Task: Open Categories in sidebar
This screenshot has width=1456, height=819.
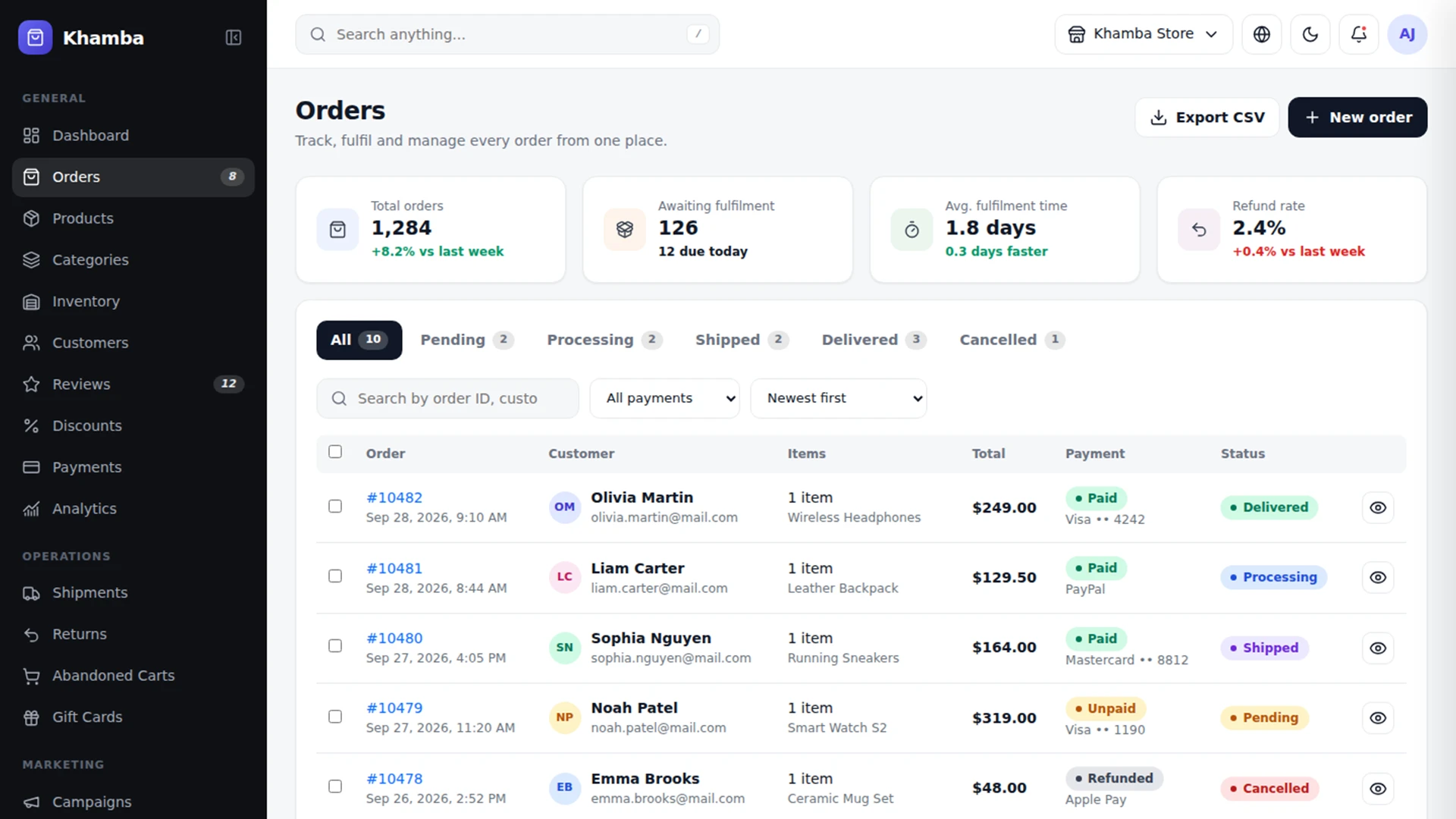Action: coord(133,260)
